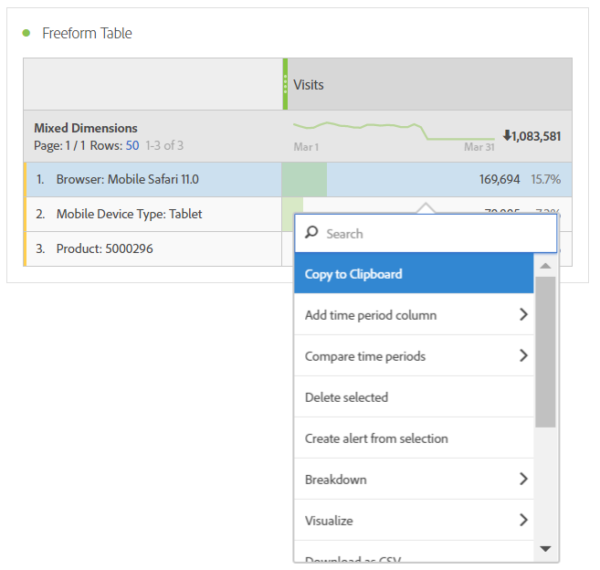600x570 pixels.
Task: Click the Visits sparkline trend chart
Action: 394,131
